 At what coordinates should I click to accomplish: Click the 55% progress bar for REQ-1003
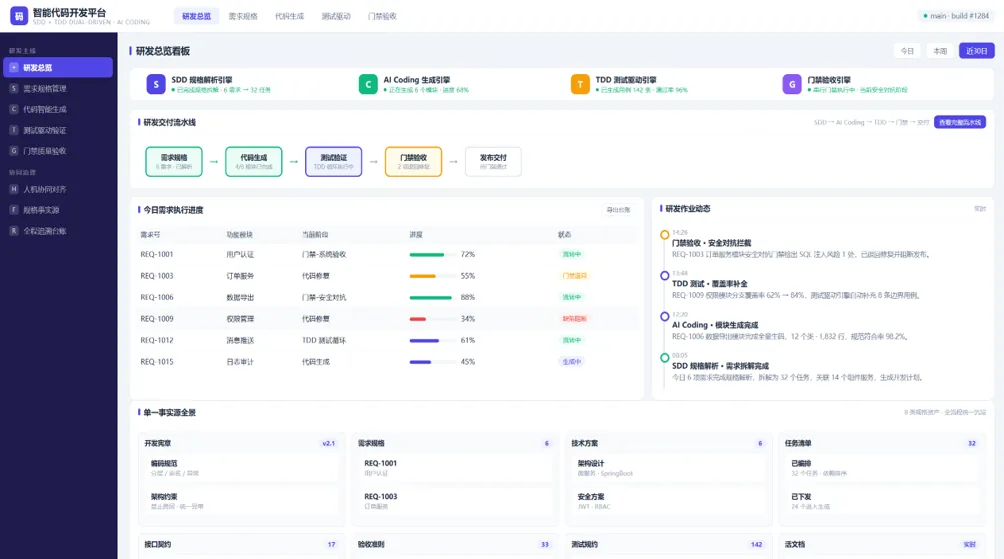432,276
